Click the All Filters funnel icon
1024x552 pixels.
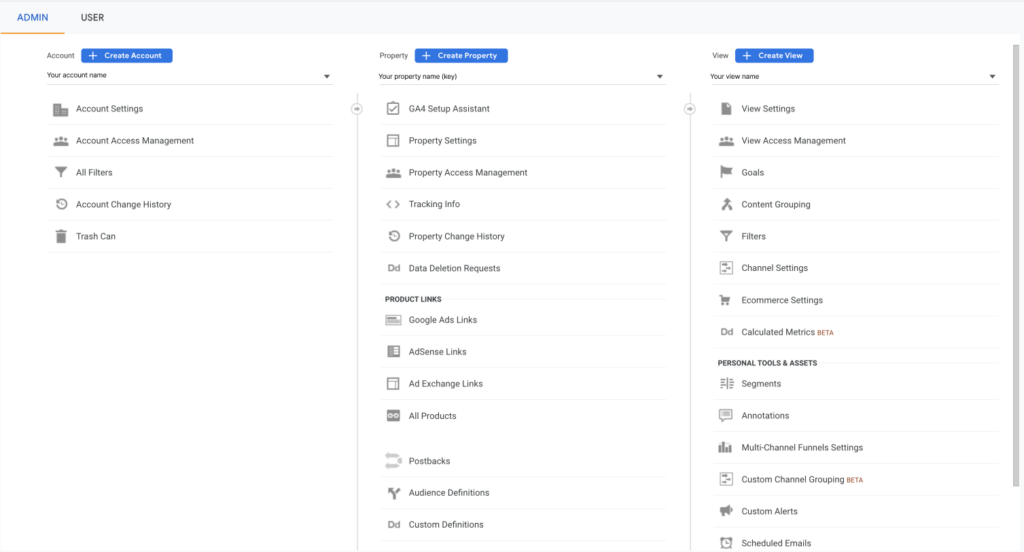tap(61, 173)
